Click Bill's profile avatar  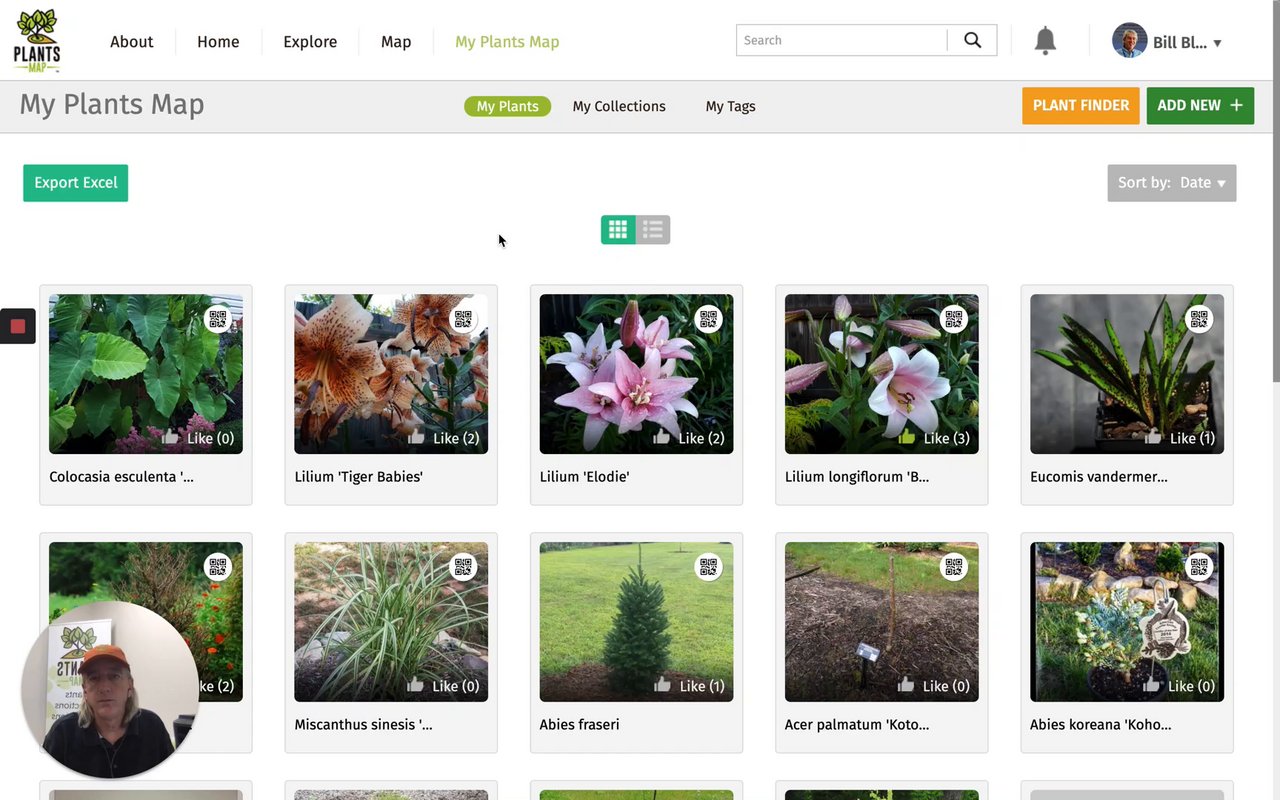(1129, 41)
